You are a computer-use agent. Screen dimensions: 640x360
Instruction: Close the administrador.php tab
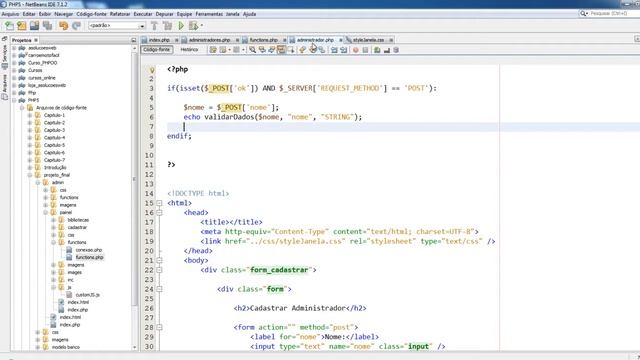coord(341,40)
